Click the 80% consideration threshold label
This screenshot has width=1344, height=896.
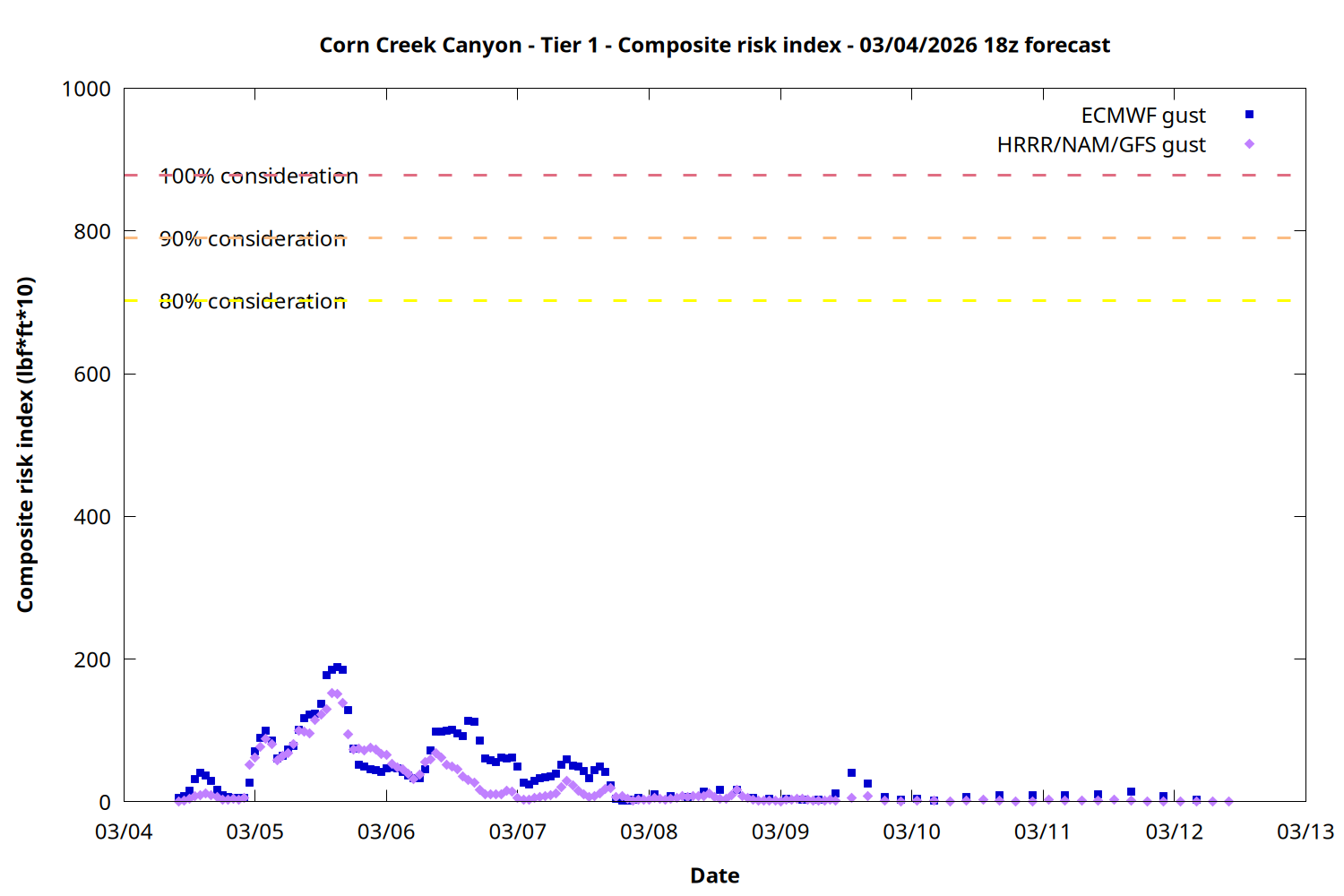click(x=253, y=302)
